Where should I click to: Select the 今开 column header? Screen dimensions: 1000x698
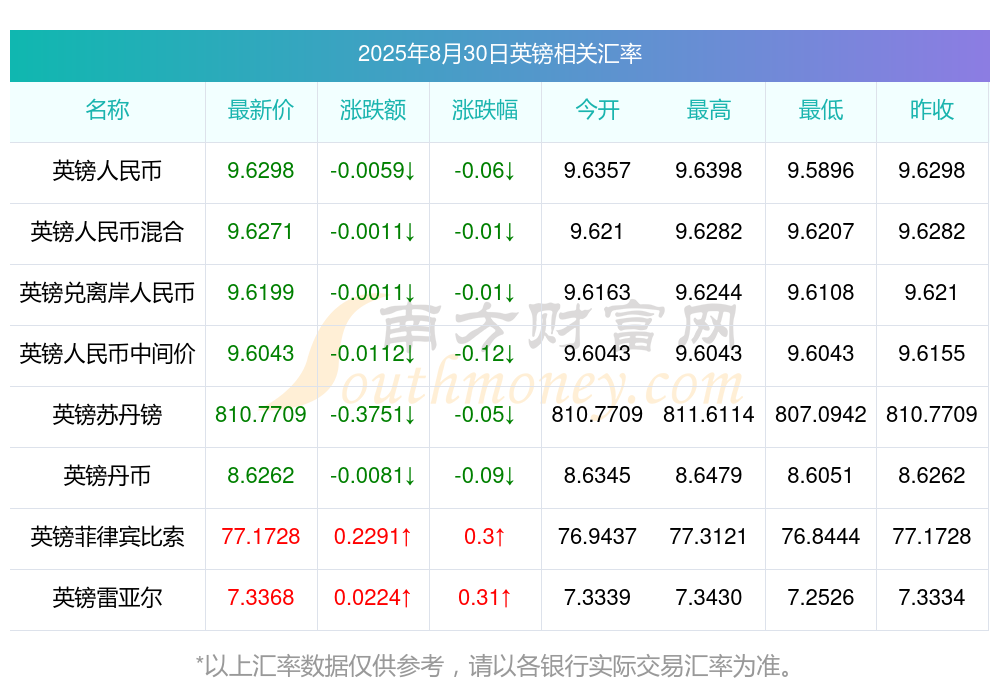pos(597,110)
